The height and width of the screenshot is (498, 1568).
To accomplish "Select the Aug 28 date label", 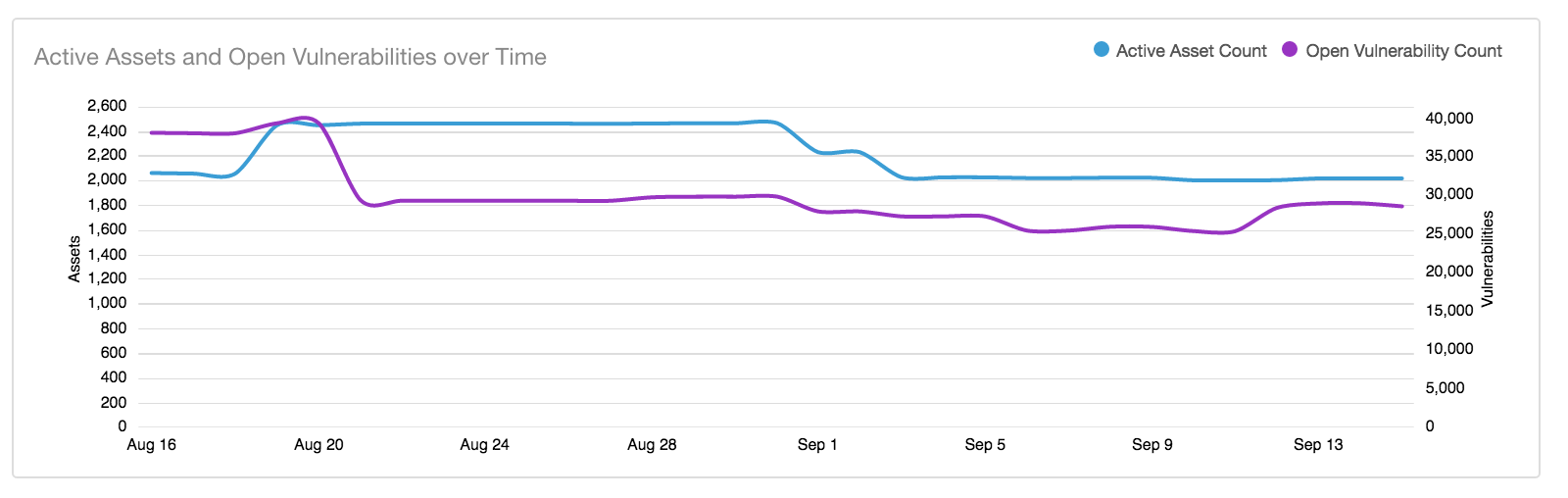I will pos(652,445).
